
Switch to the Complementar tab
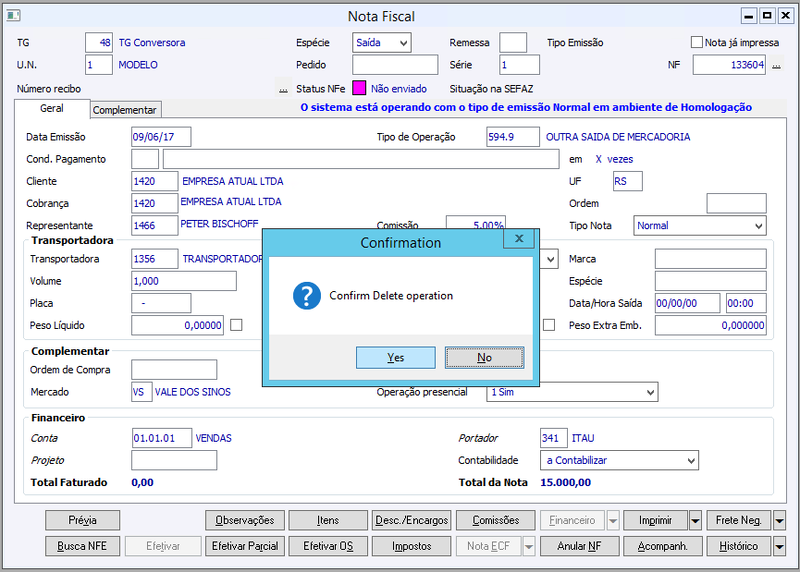(x=124, y=110)
